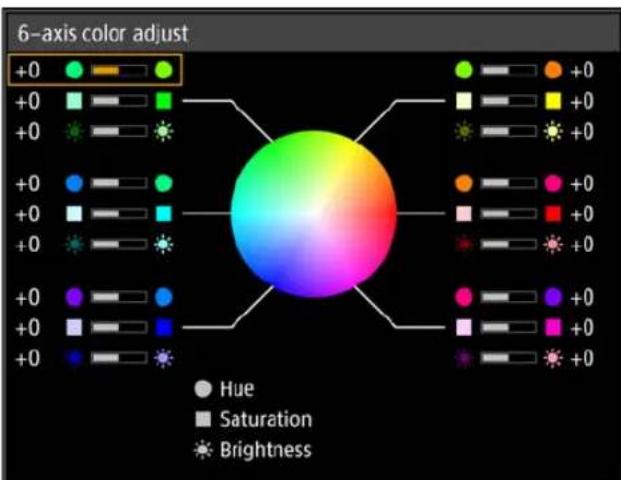Image resolution: width=621 pixels, height=480 pixels.
Task: Click the purple circle in the magenta hue row
Action: tap(553, 297)
